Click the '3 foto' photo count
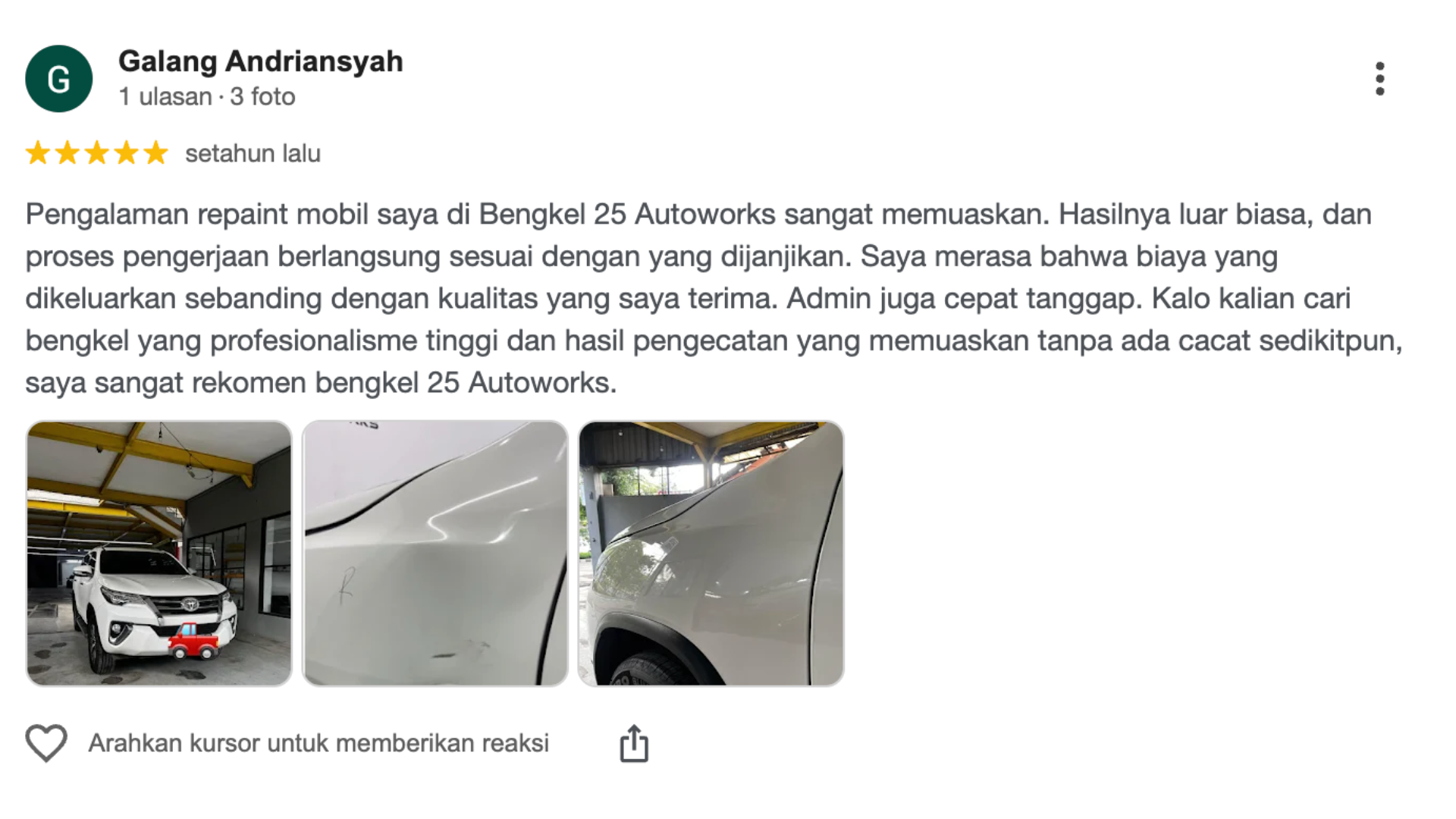This screenshot has height=819, width=1456. point(262,97)
